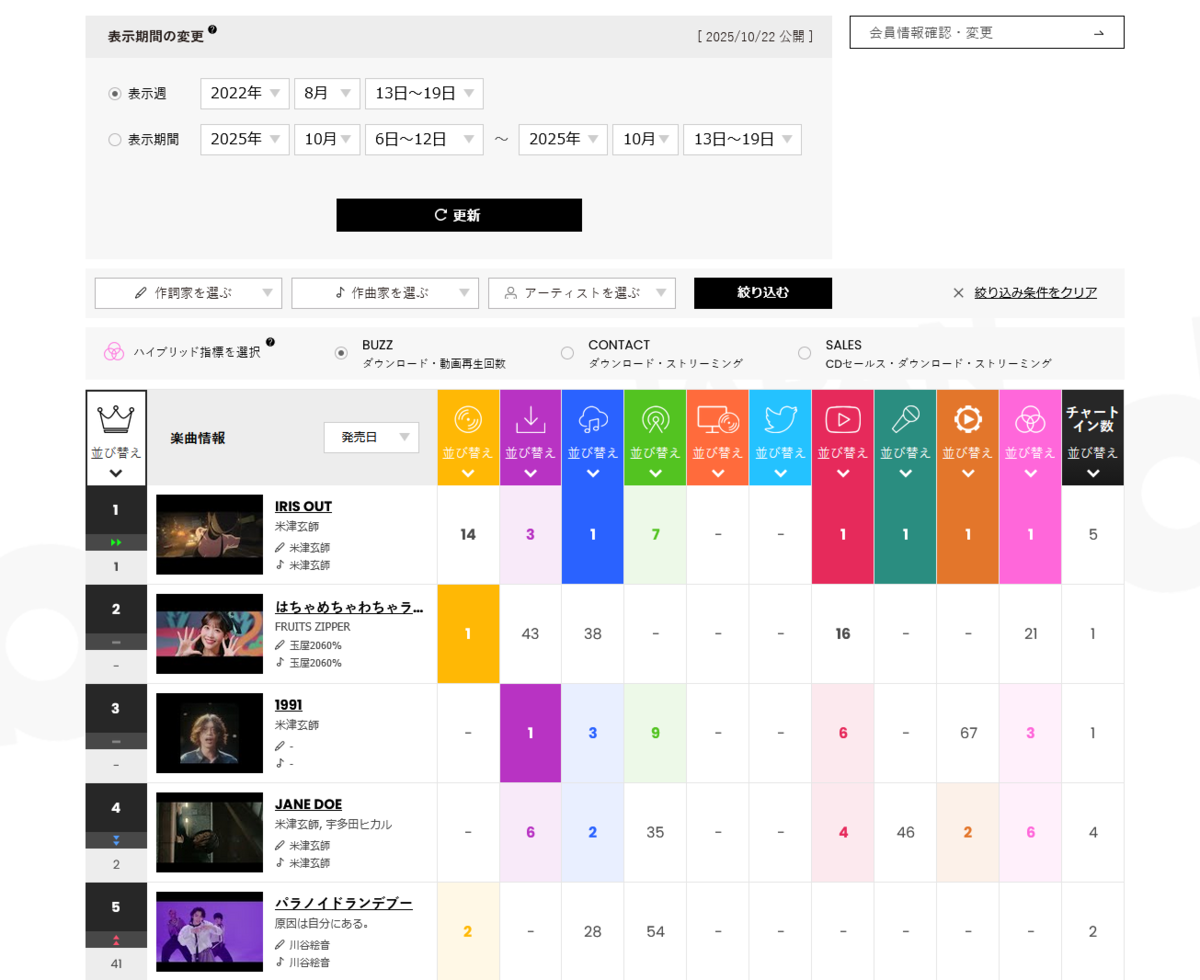Click the yellow rank 1 cell of FRUITS ZIPPER

pyautogui.click(x=468, y=634)
